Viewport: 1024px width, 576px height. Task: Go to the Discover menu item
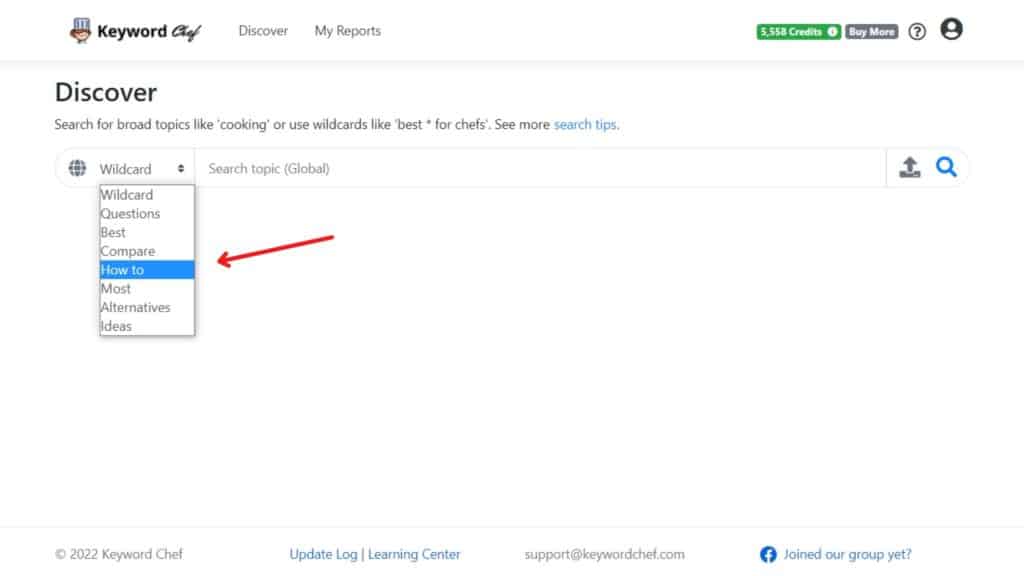click(262, 31)
